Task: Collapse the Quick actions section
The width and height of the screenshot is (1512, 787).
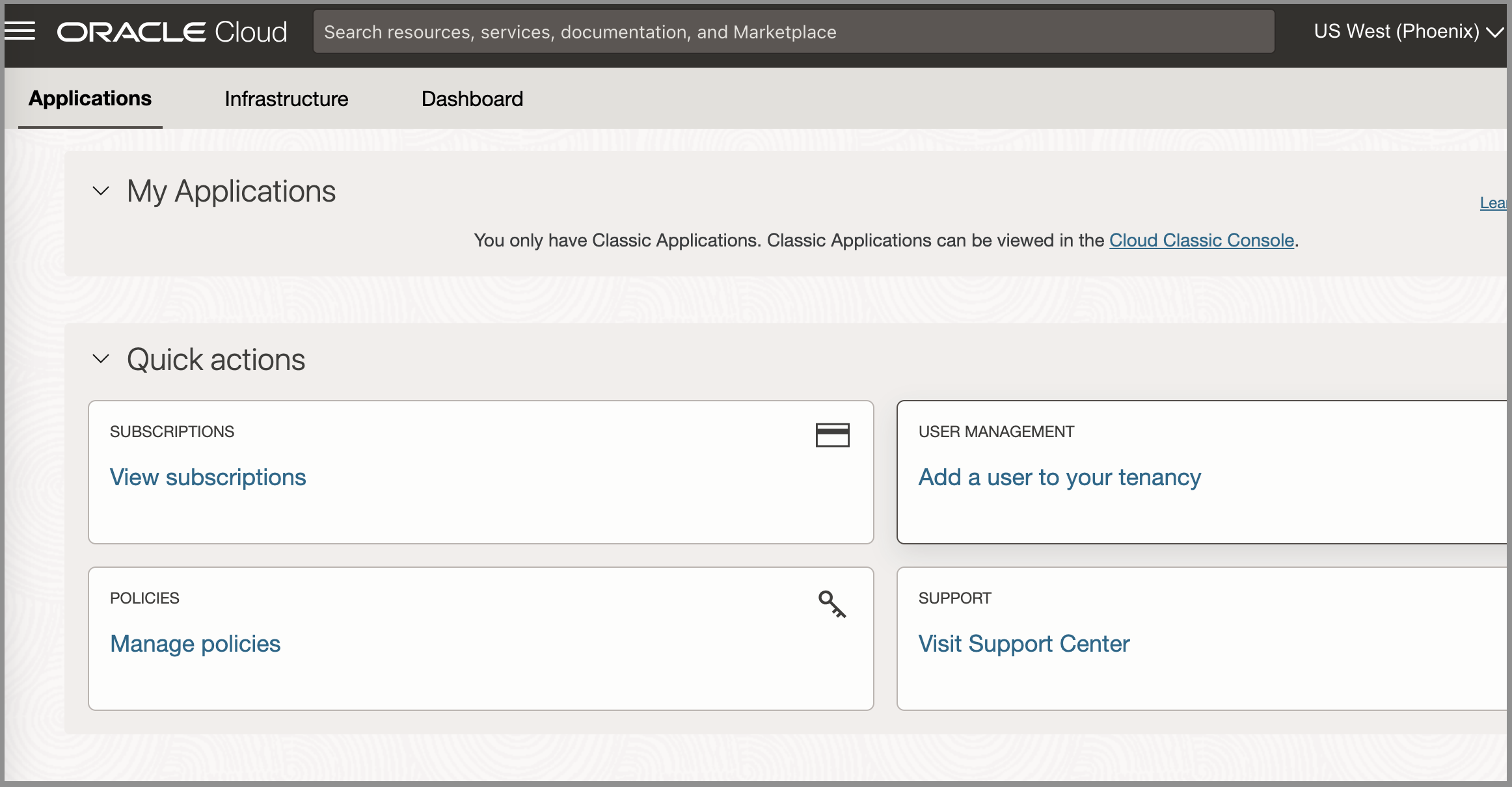Action: click(x=101, y=359)
